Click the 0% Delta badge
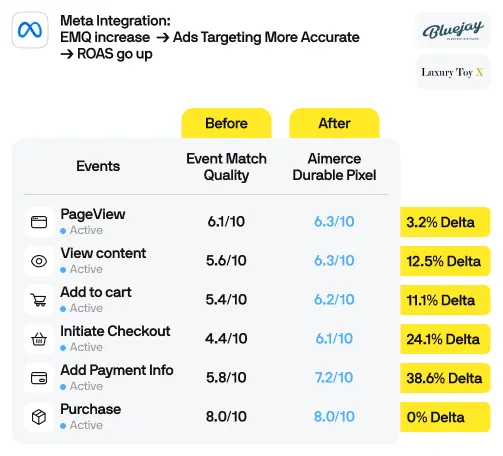Image resolution: width=503 pixels, height=456 pixels. [x=445, y=417]
